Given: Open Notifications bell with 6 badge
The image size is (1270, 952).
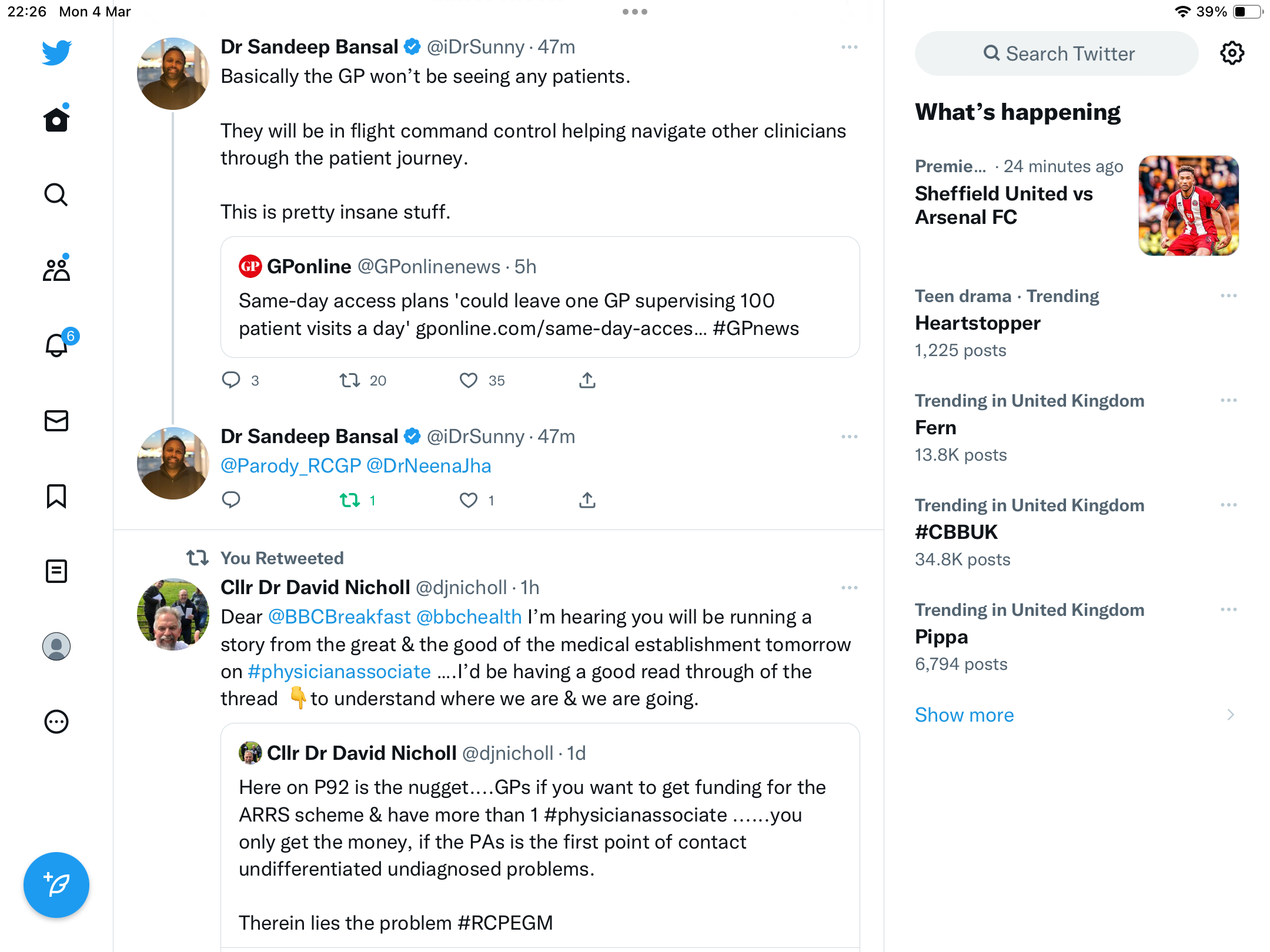Looking at the screenshot, I should click(x=58, y=345).
